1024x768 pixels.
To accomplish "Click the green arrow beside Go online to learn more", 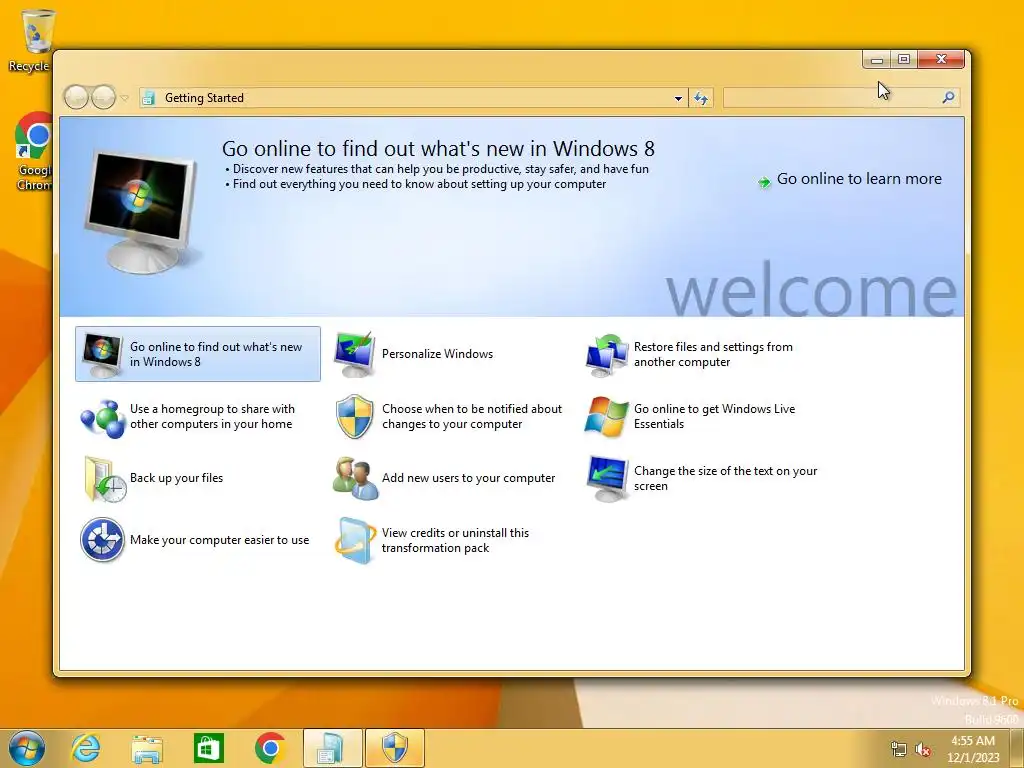I will tap(763, 182).
